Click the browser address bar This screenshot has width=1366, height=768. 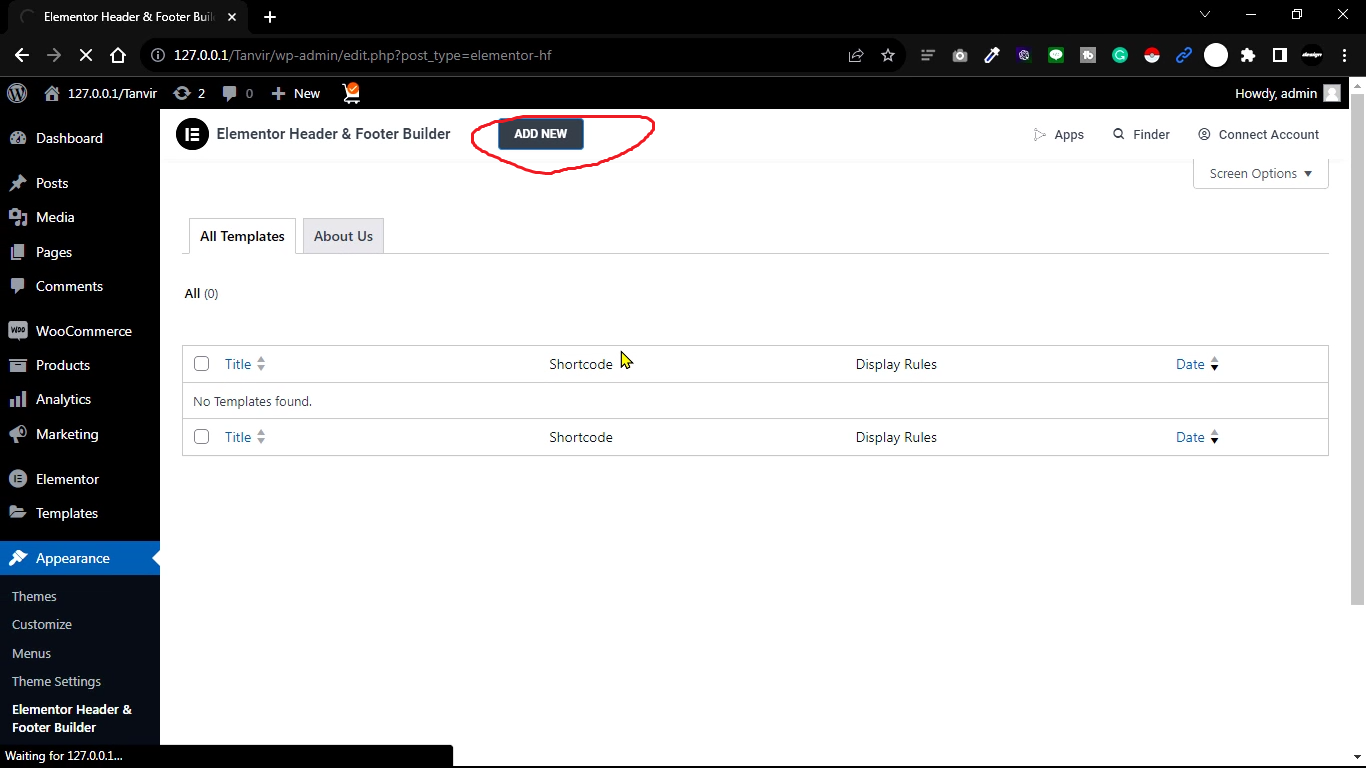click(500, 55)
